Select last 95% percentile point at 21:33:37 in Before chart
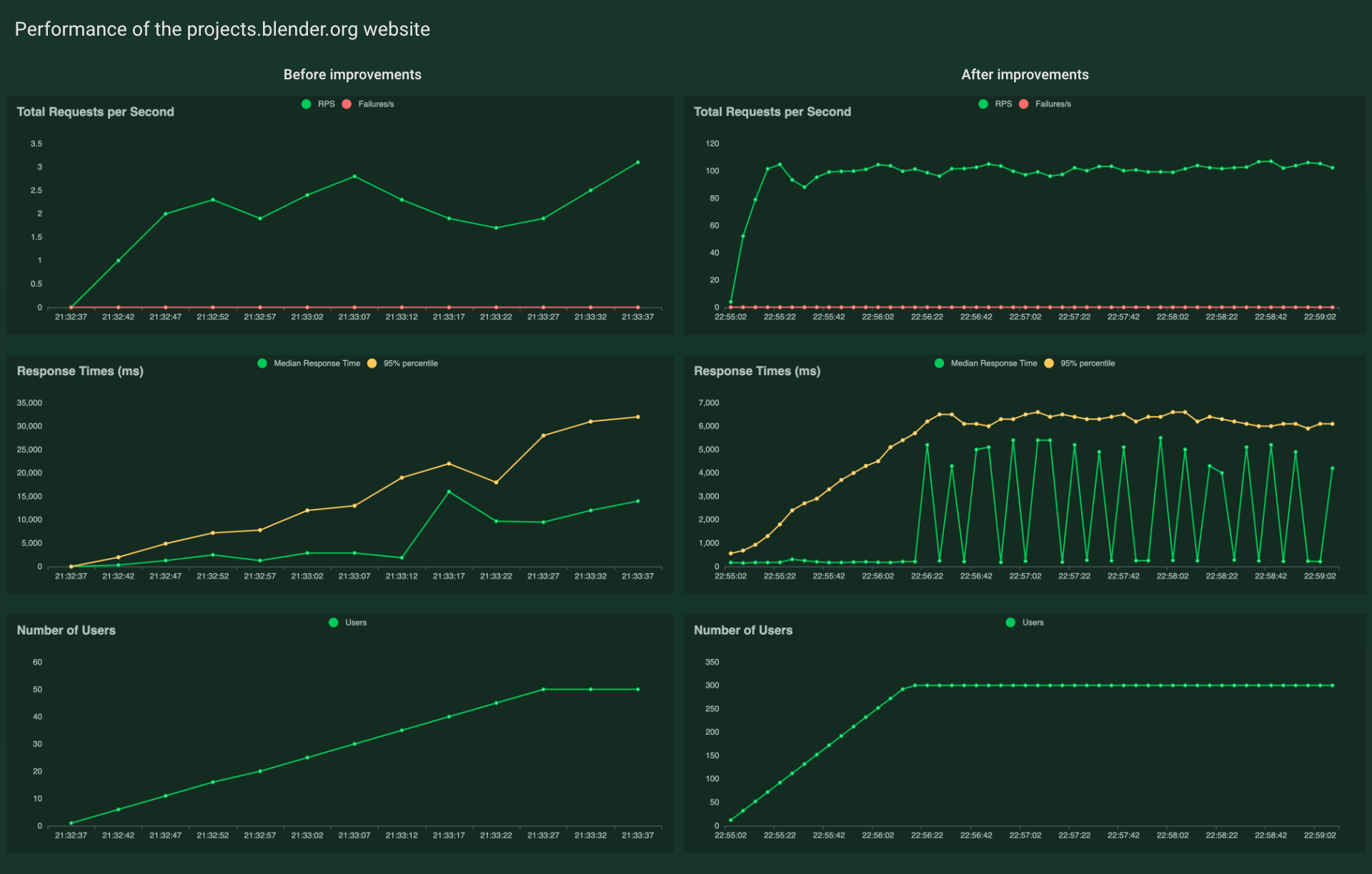 point(637,417)
